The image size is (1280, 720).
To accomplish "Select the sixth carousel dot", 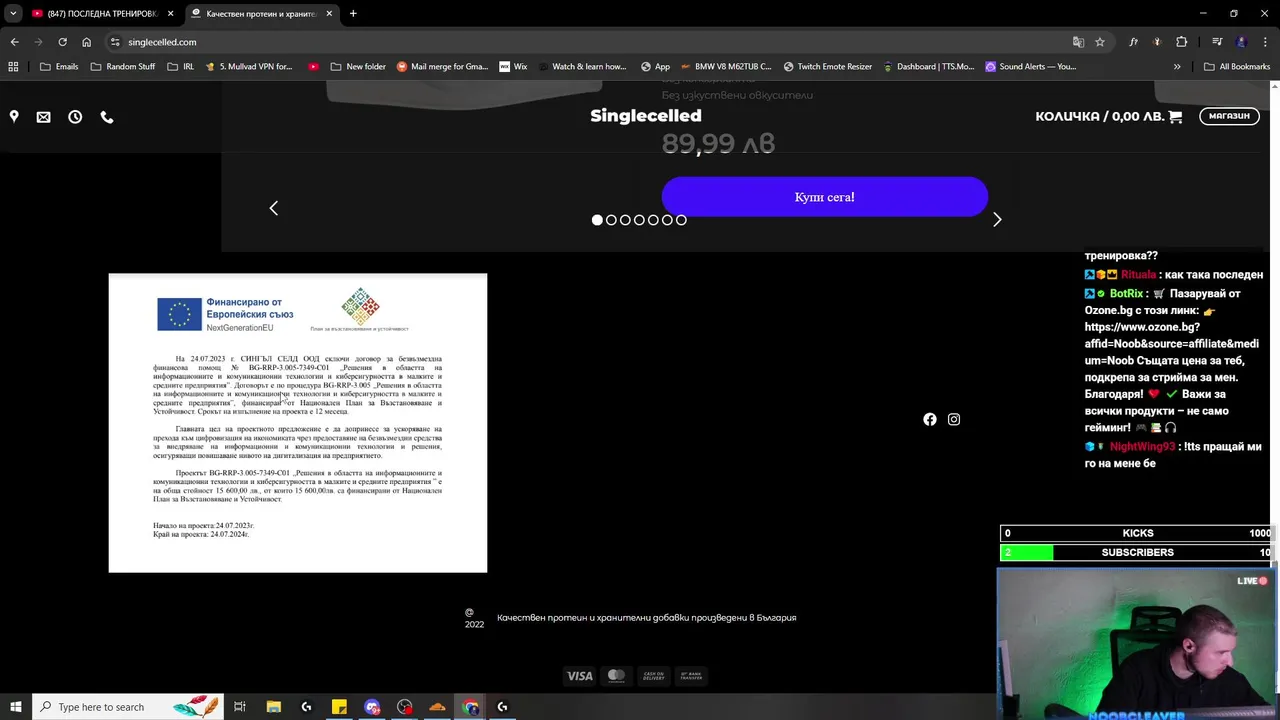I will (x=667, y=220).
